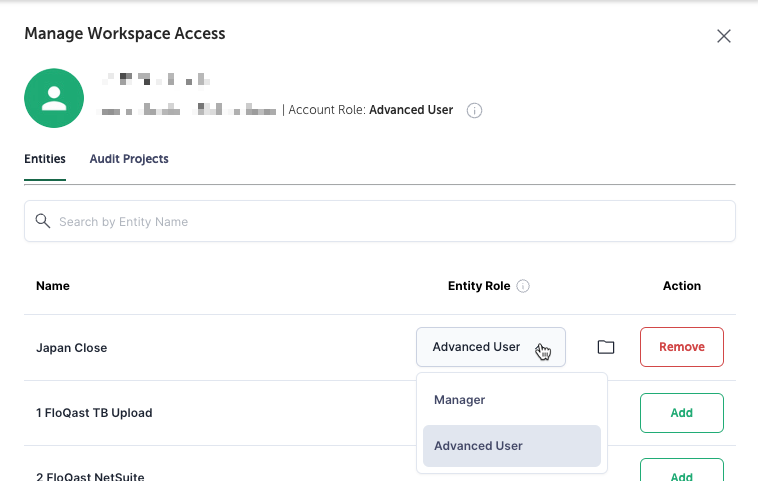Screen dimensions: 758x481
Task: Add access for 2 FloQast NetSuite
Action: pos(681,472)
